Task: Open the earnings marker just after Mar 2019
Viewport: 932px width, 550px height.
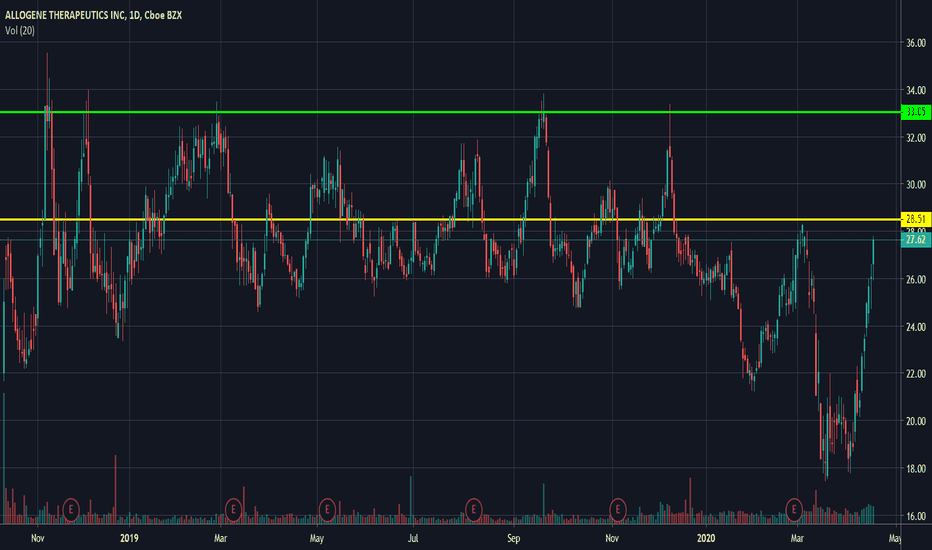Action: pos(234,510)
